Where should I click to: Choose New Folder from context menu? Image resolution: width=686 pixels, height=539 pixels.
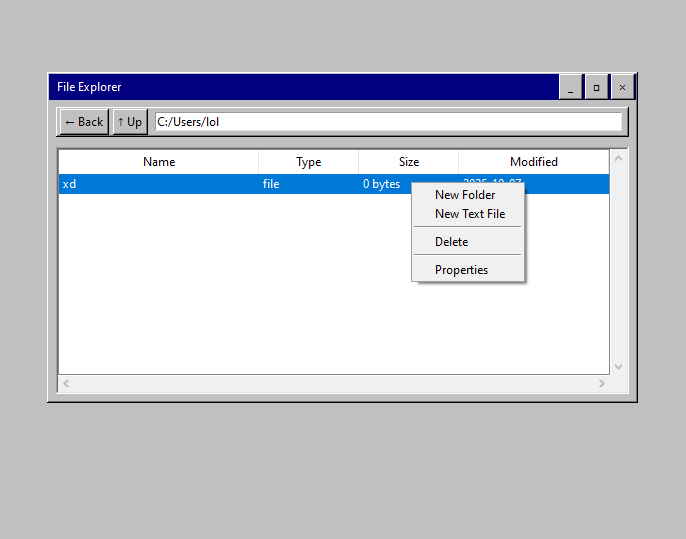(468, 195)
